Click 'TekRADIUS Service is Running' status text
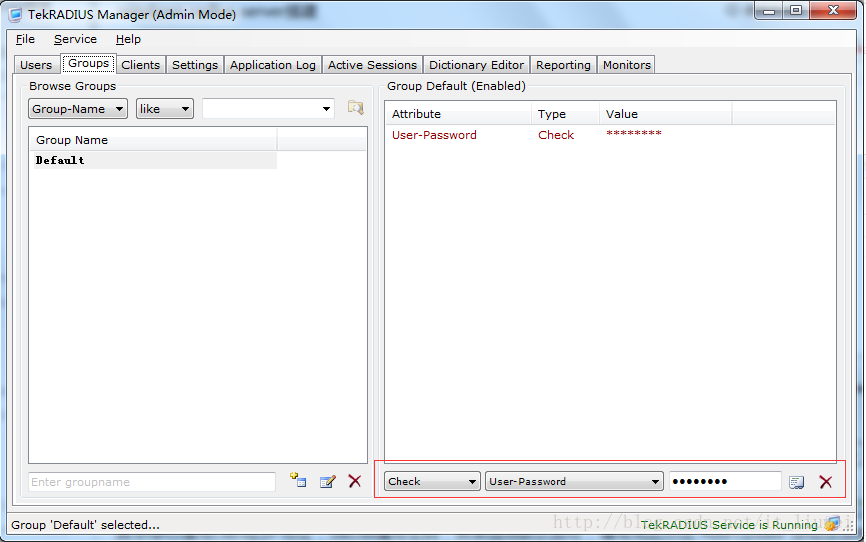This screenshot has height=542, width=866. tap(729, 524)
